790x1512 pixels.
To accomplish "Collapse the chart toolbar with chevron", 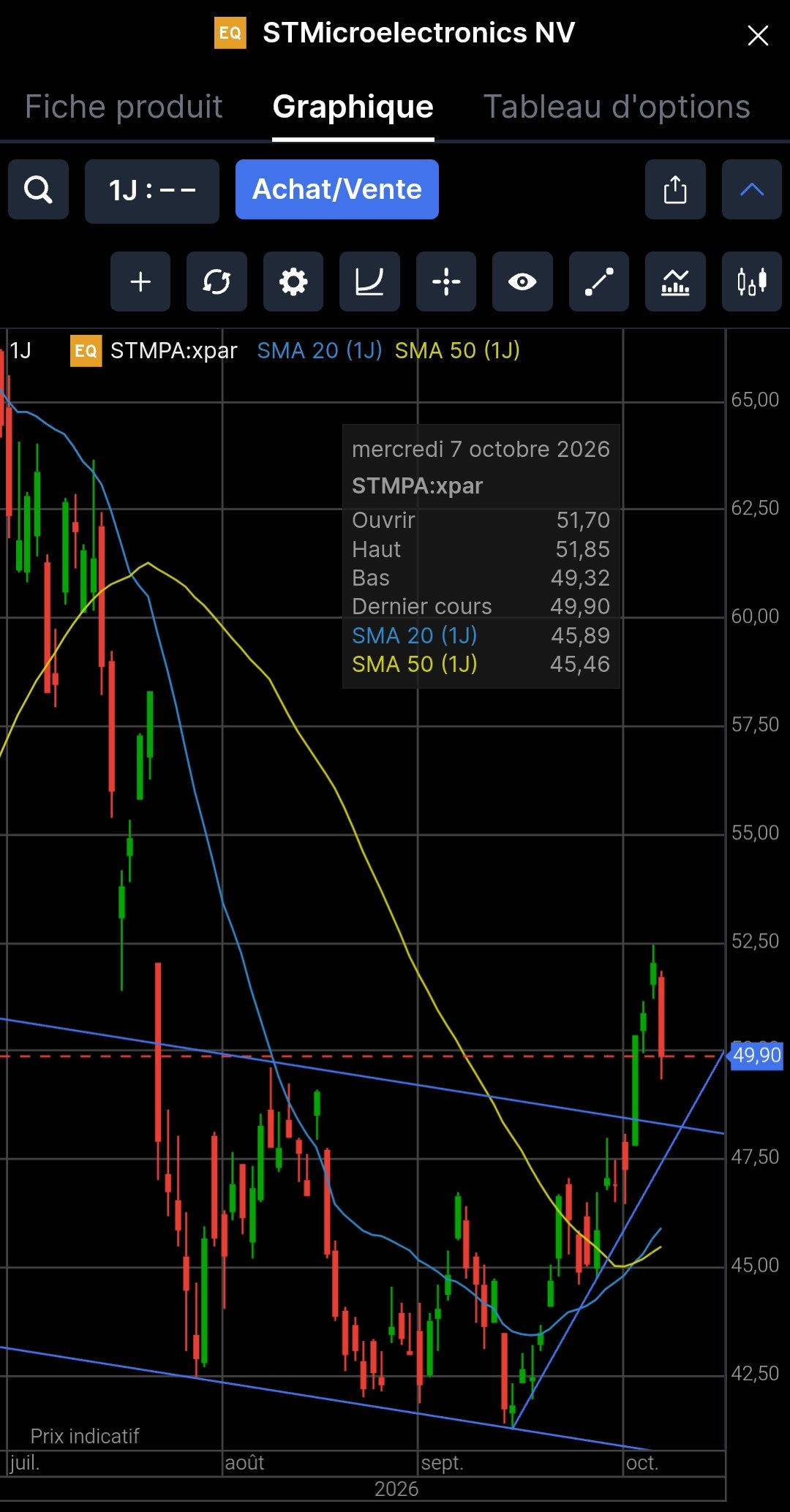I will [x=752, y=189].
